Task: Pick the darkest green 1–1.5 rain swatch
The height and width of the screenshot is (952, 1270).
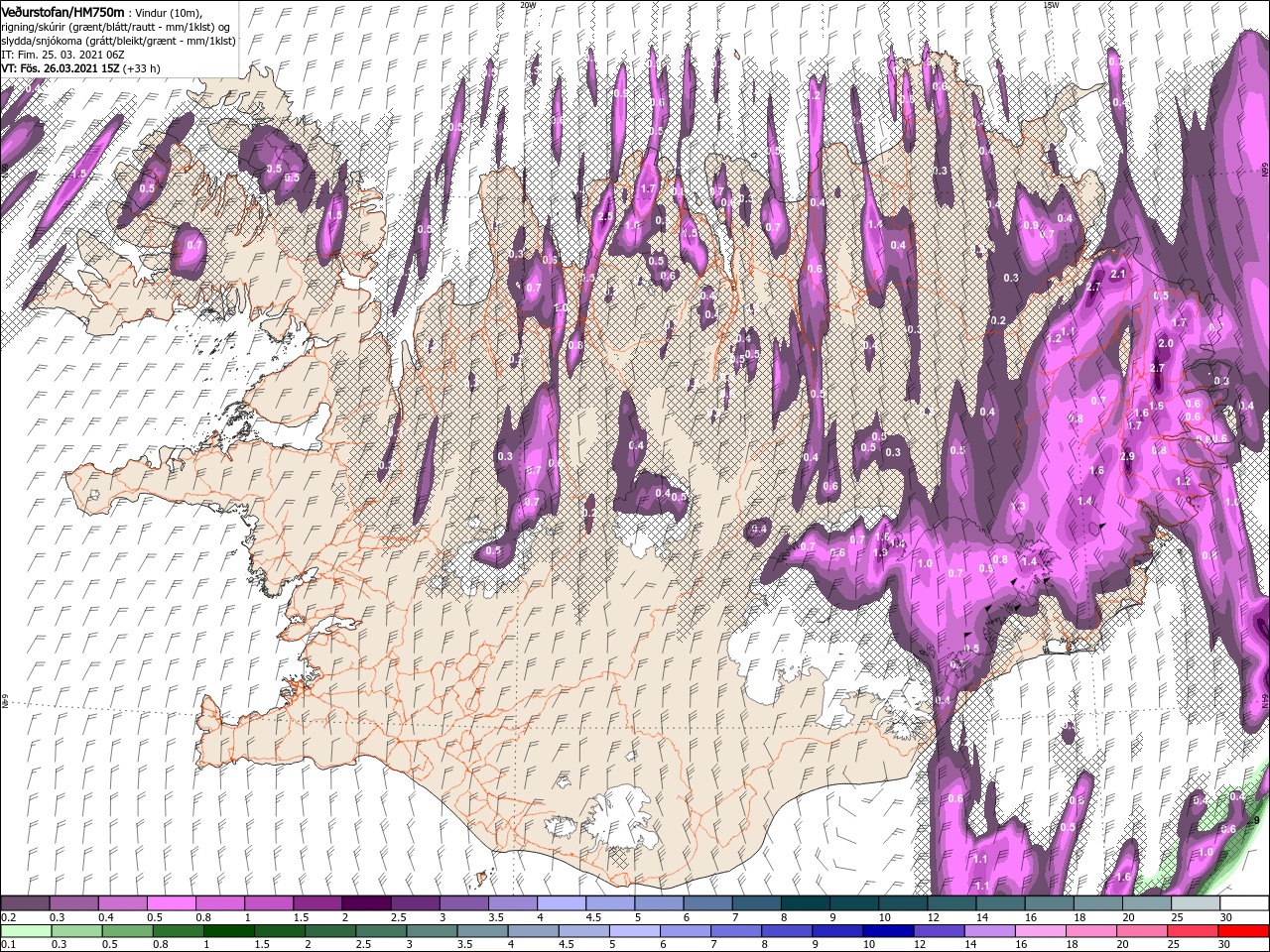Action: coord(228,931)
